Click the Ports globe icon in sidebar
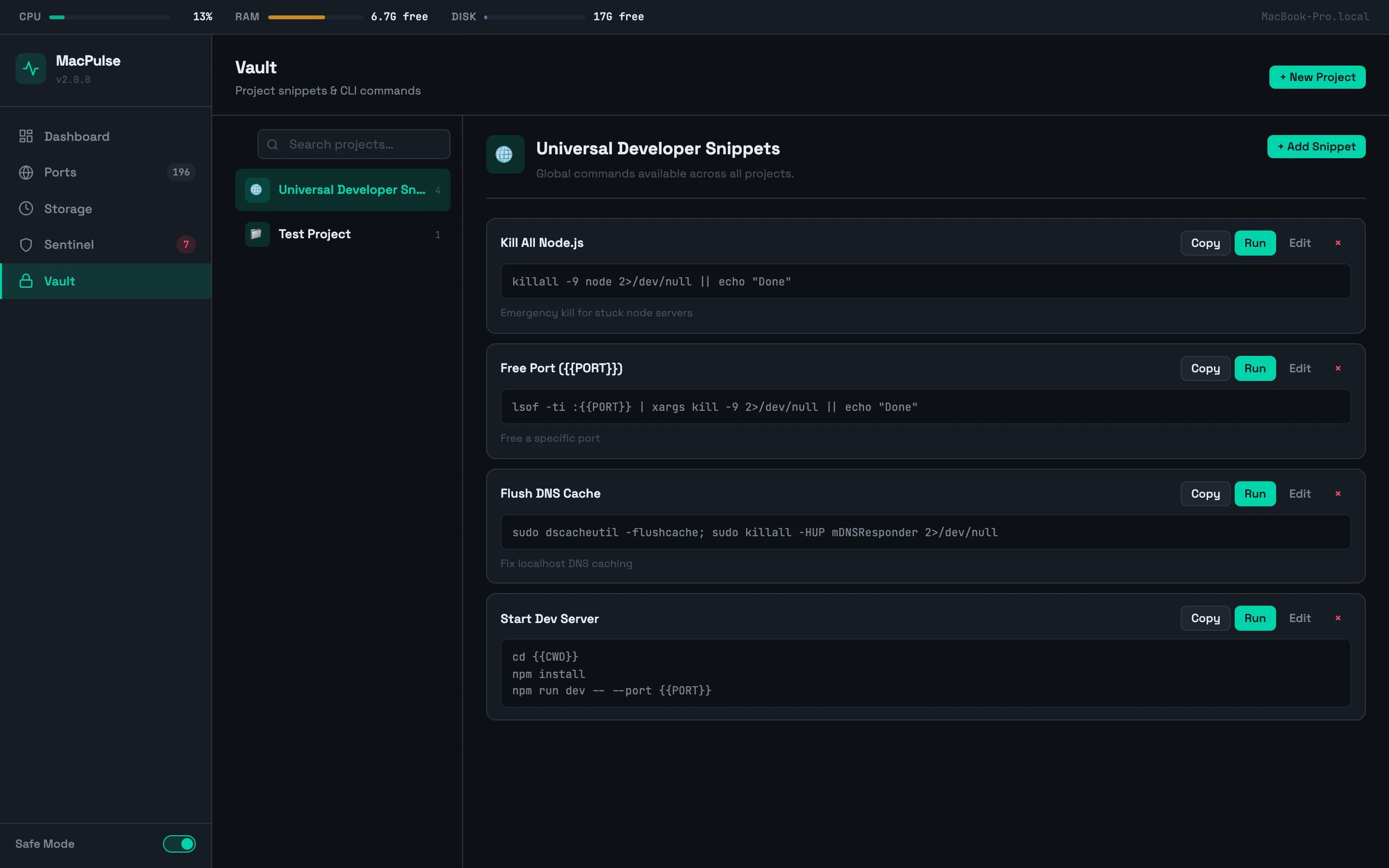The height and width of the screenshot is (868, 1389). [26, 172]
